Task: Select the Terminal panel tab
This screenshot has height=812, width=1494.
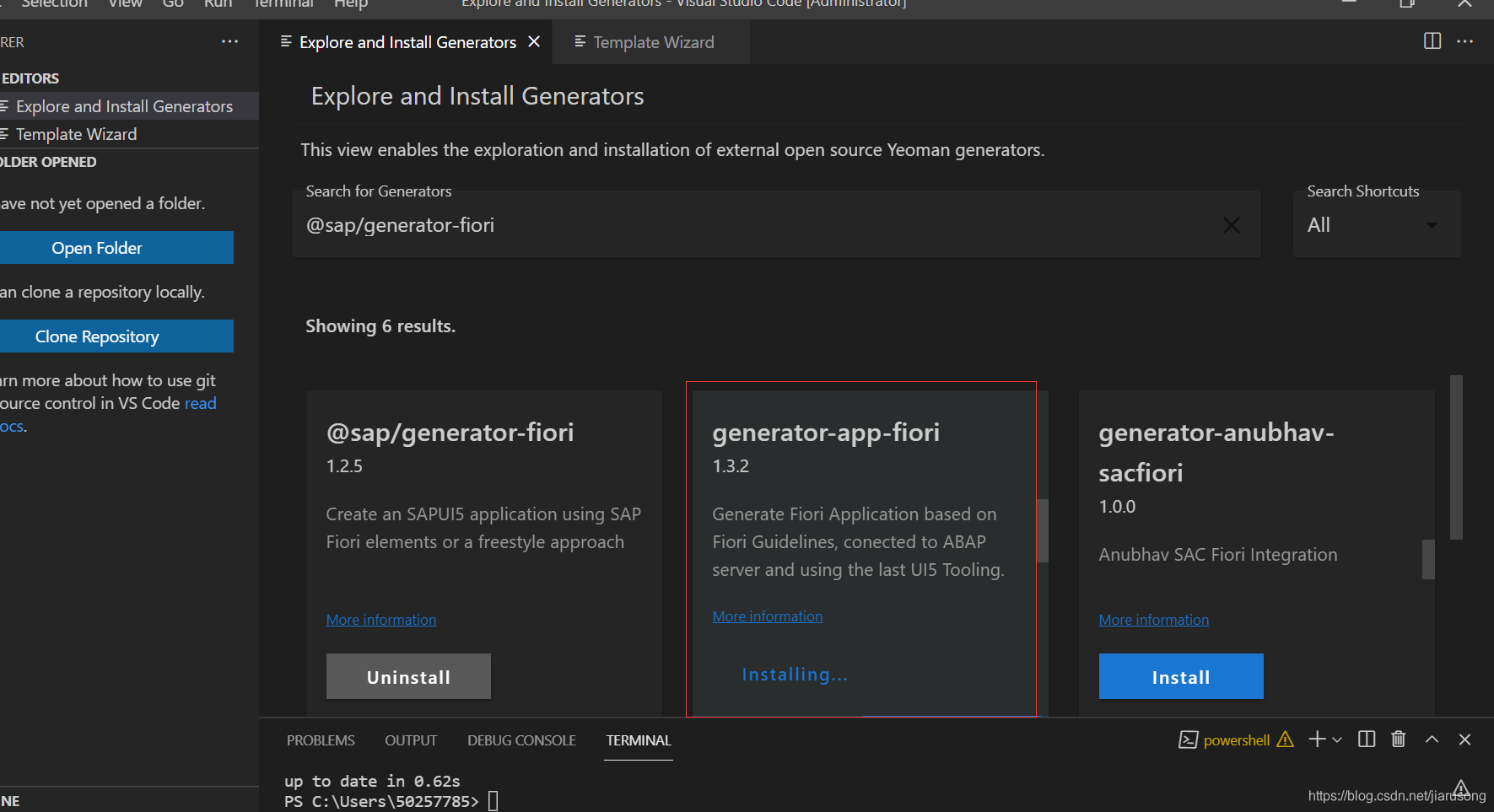Action: (639, 740)
